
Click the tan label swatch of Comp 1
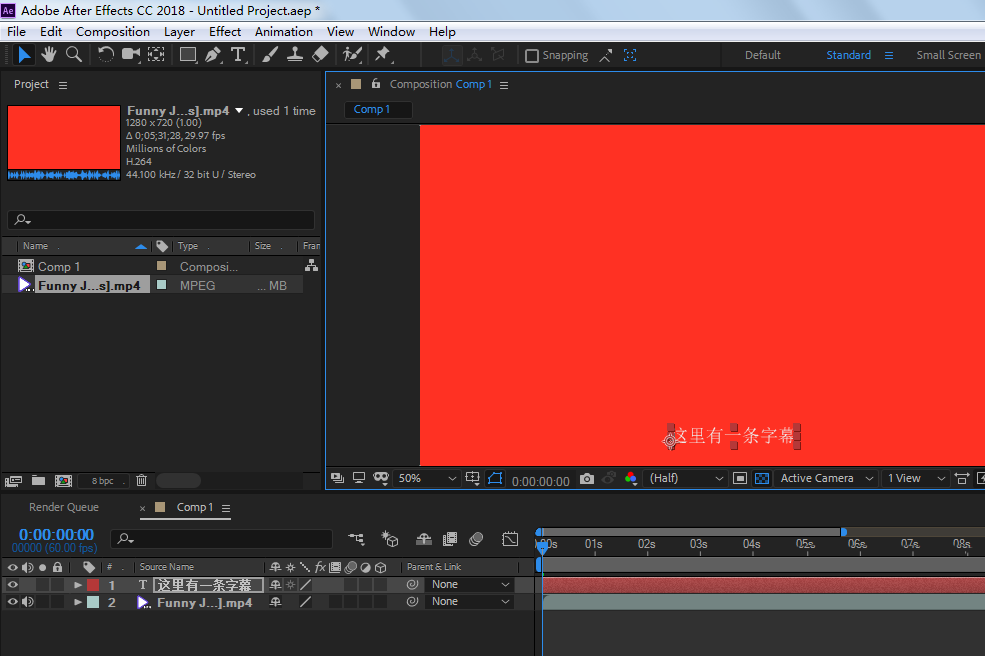point(161,265)
